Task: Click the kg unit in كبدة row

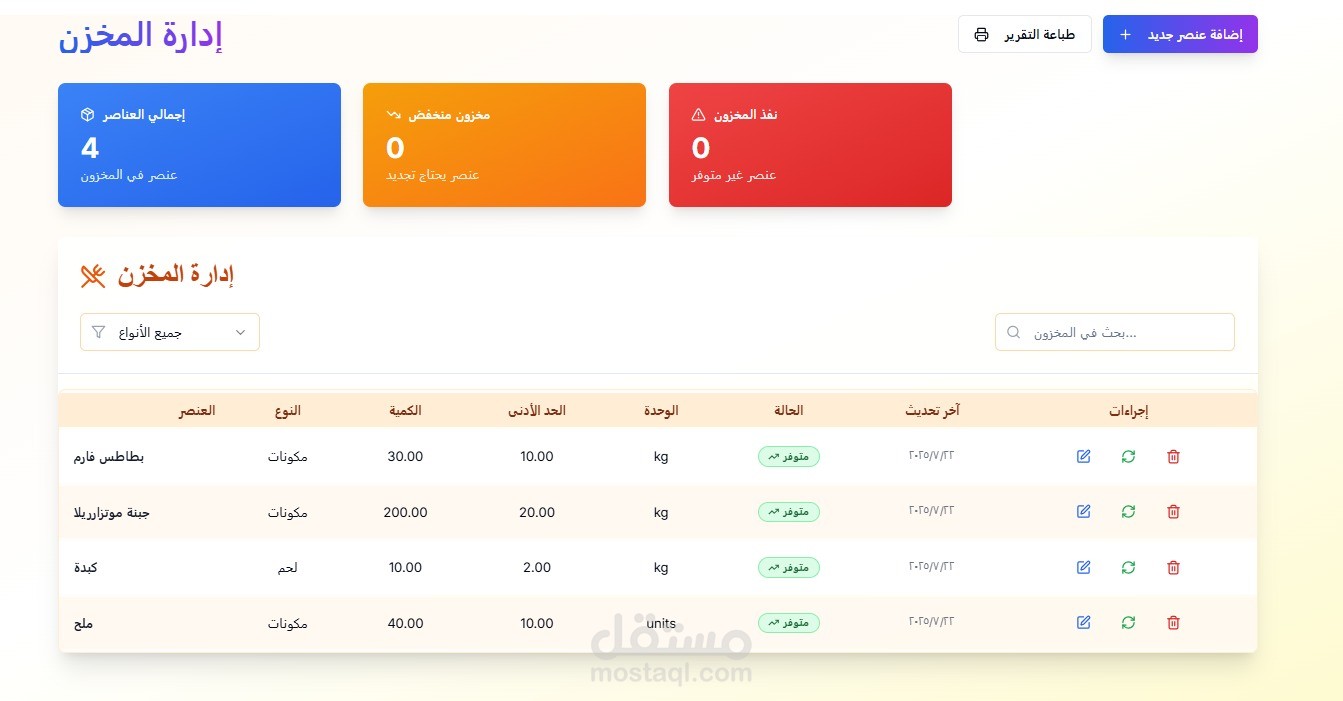Action: click(661, 568)
